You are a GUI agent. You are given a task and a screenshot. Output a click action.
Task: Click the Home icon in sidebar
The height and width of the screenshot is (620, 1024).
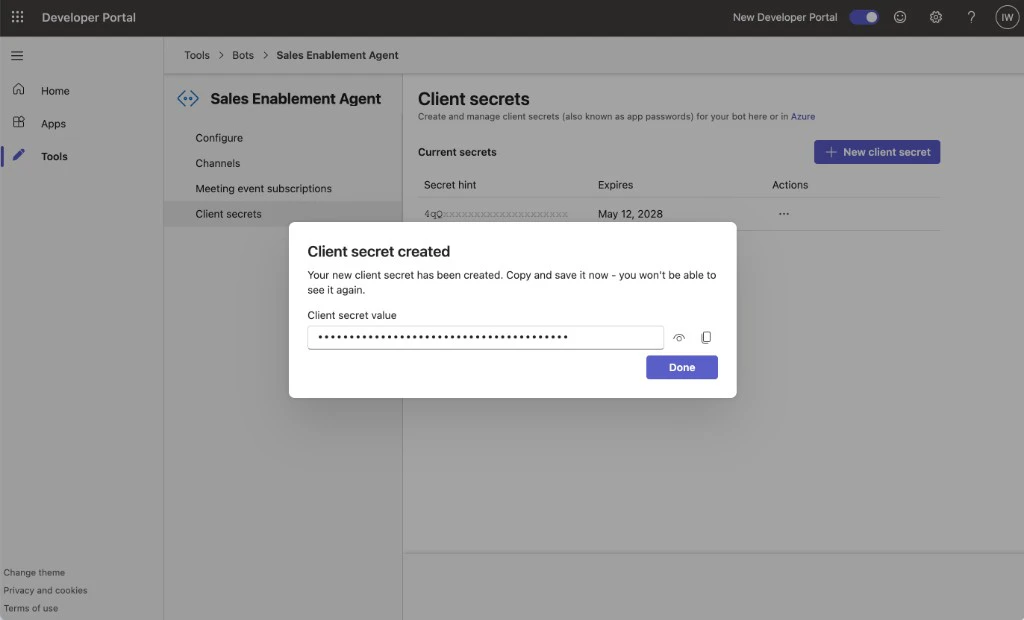click(18, 90)
